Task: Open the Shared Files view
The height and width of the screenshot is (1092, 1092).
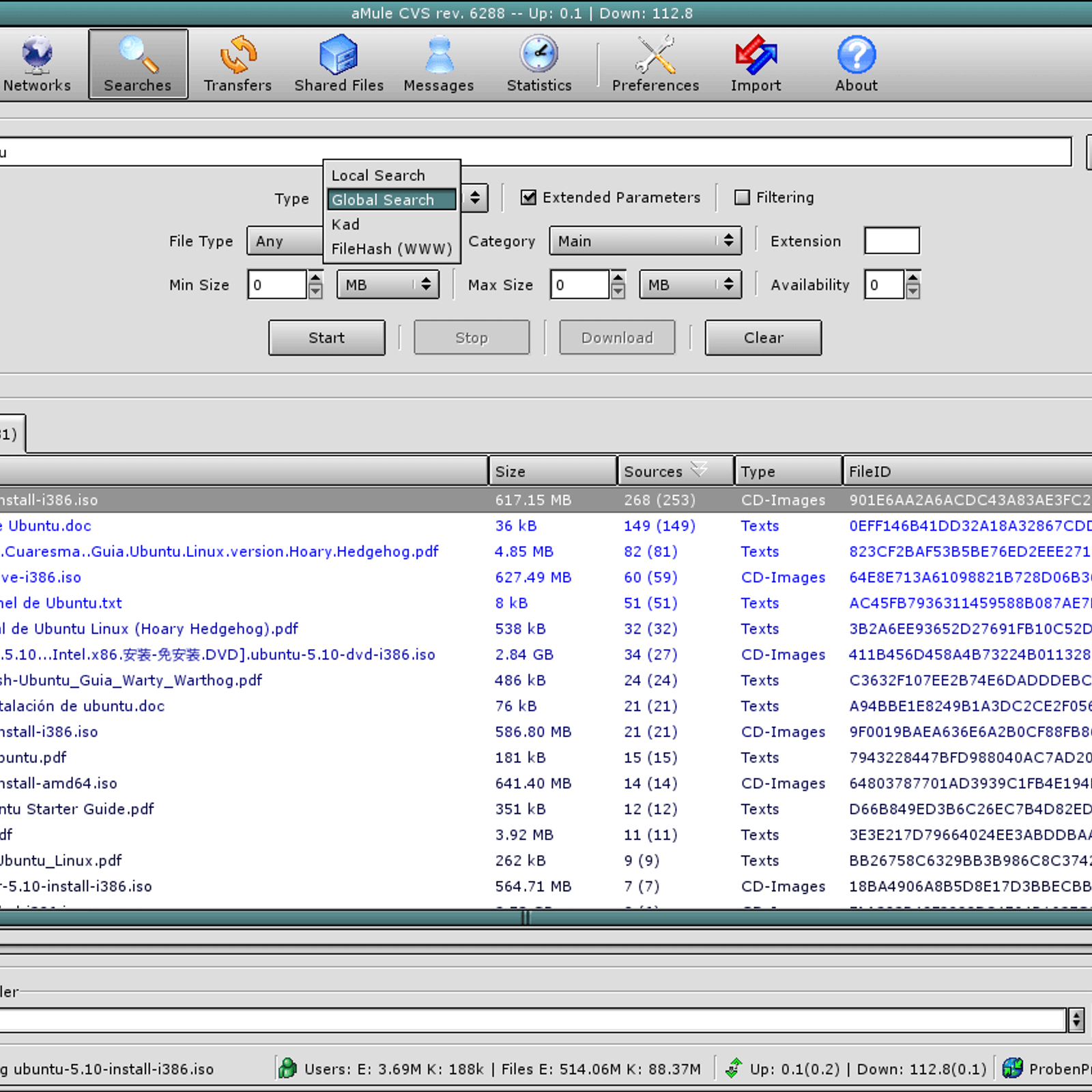Action: pos(339,64)
